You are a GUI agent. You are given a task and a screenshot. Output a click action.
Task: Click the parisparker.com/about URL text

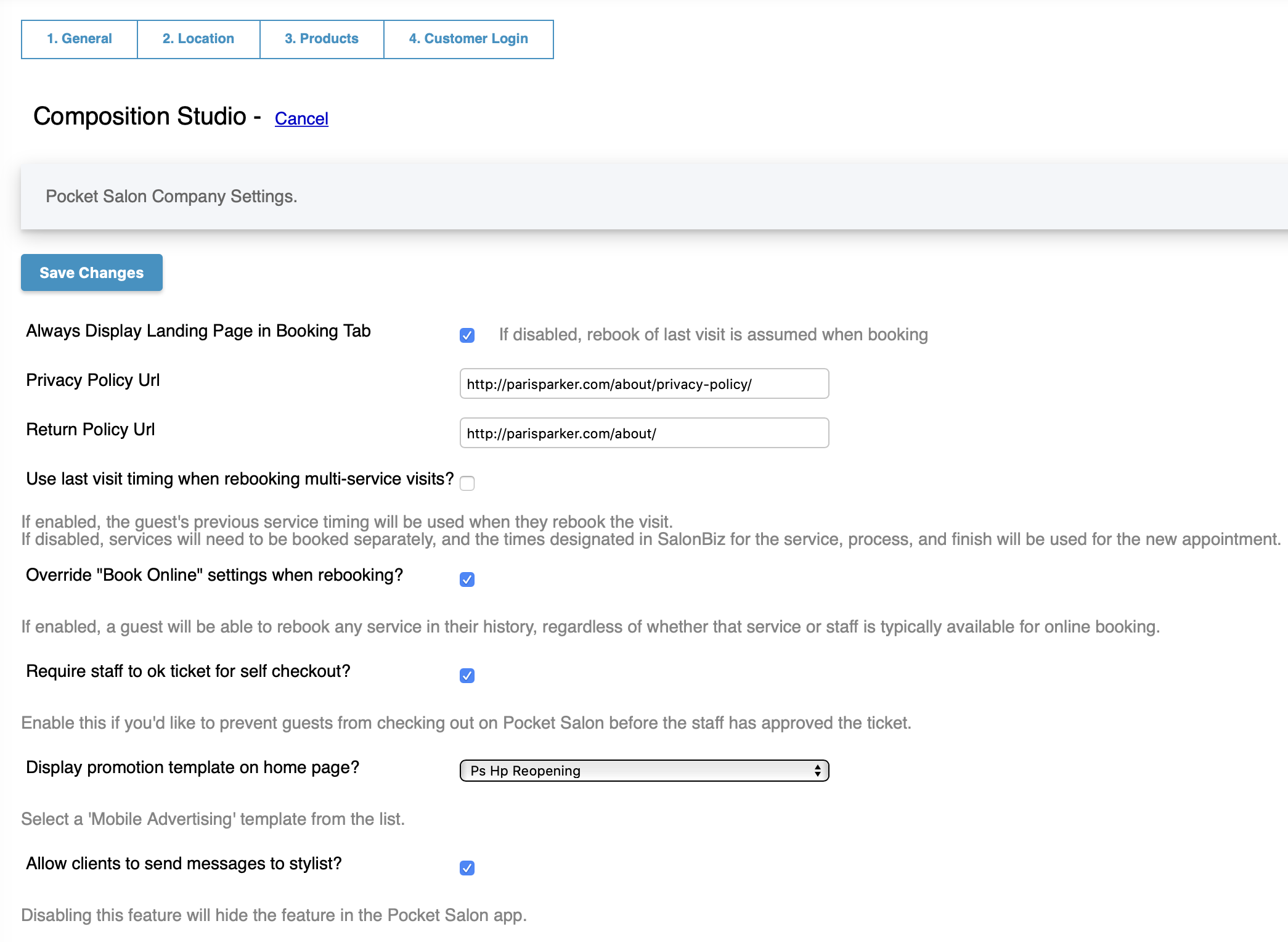(561, 433)
